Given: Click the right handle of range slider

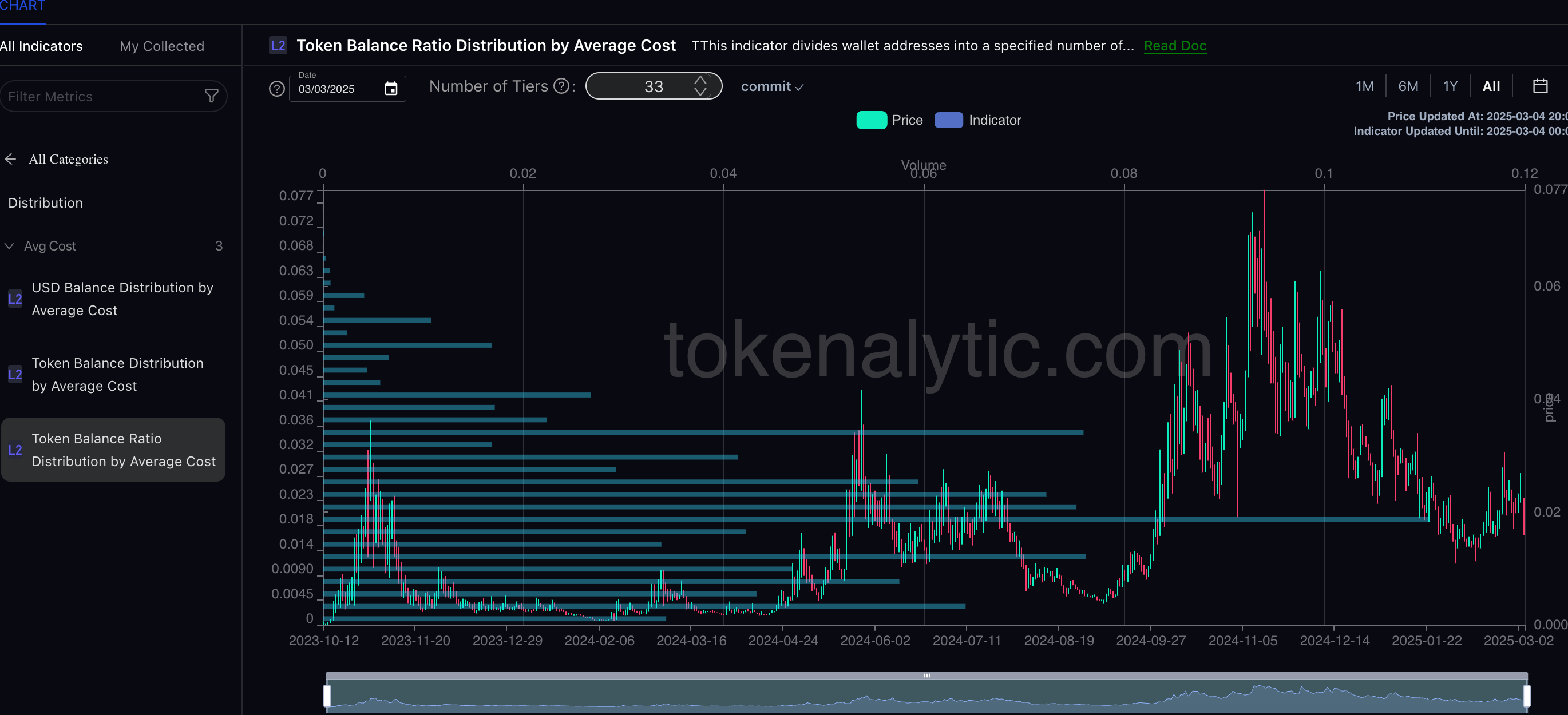Looking at the screenshot, I should (x=1527, y=696).
